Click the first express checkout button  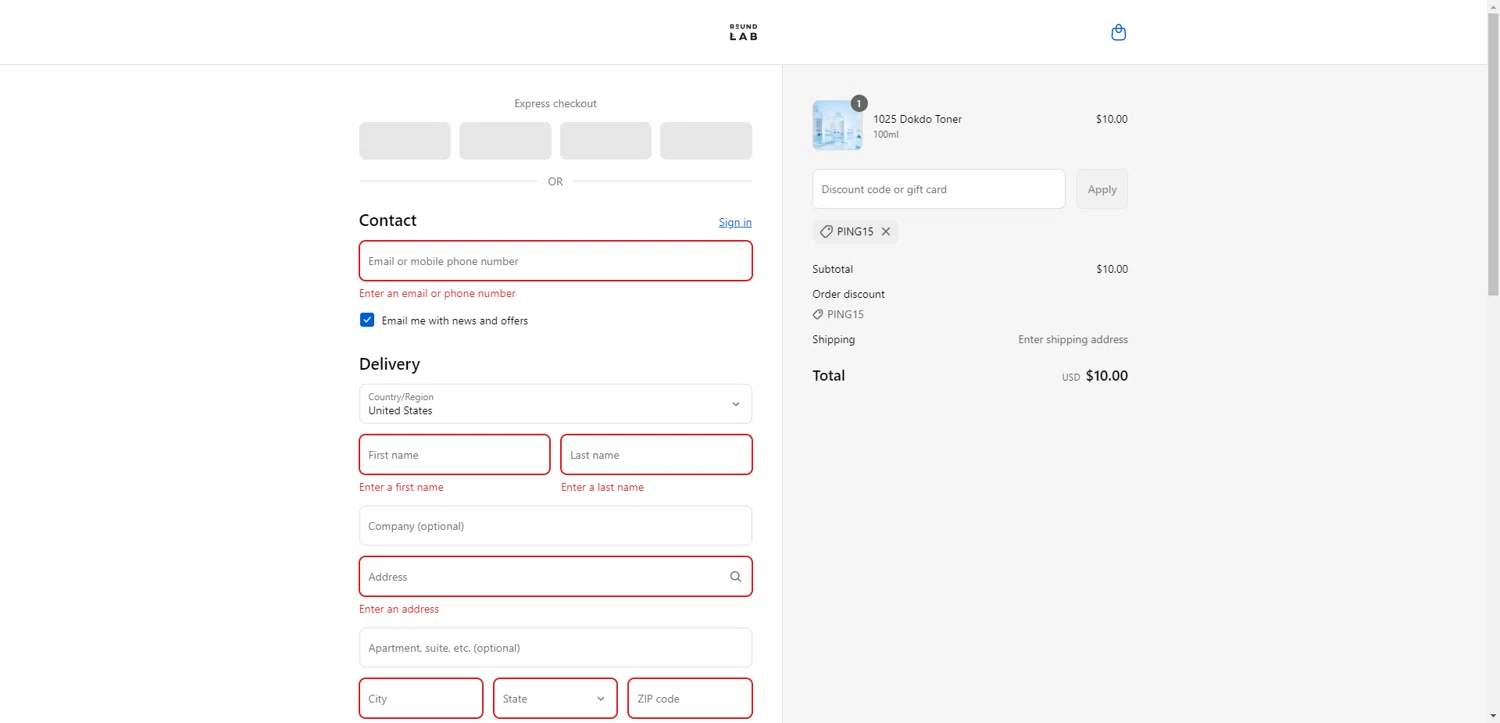(405, 141)
